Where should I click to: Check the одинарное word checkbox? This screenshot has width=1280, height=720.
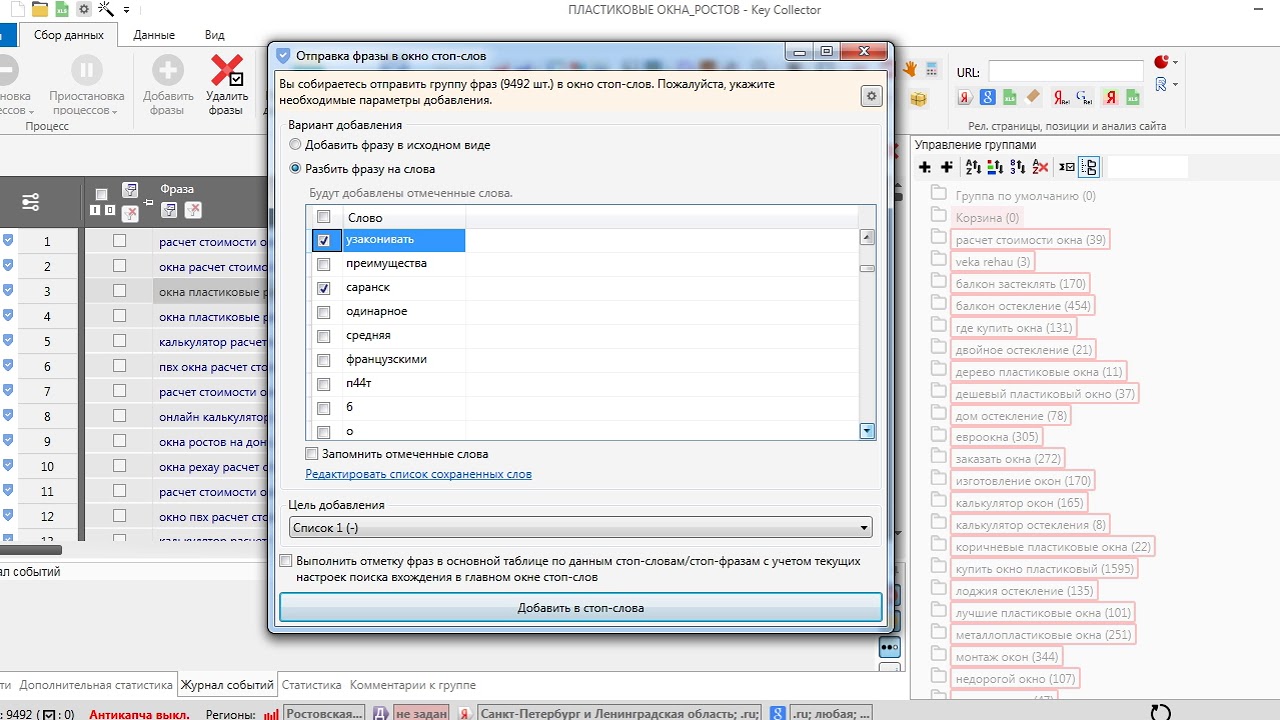(x=324, y=312)
